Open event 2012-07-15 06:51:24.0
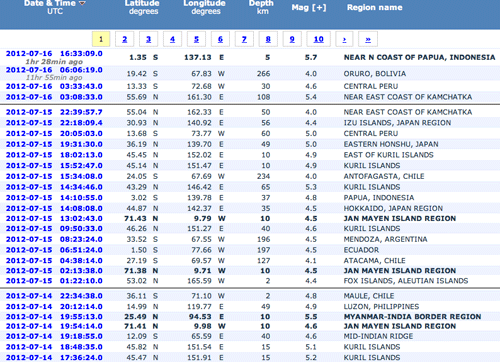500x362 pixels. (54, 250)
